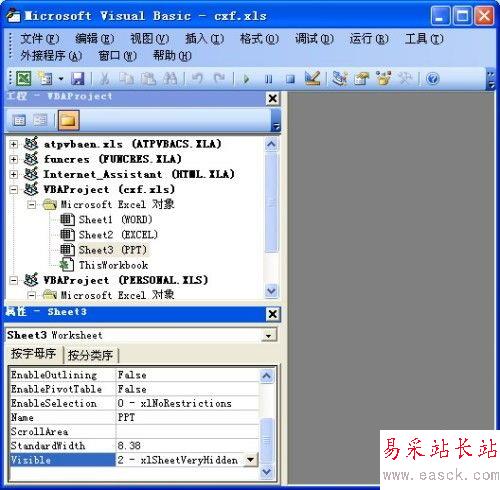Screen dimensions: 500x490
Task: Open the Insert object dropdown arrow
Action: point(61,79)
